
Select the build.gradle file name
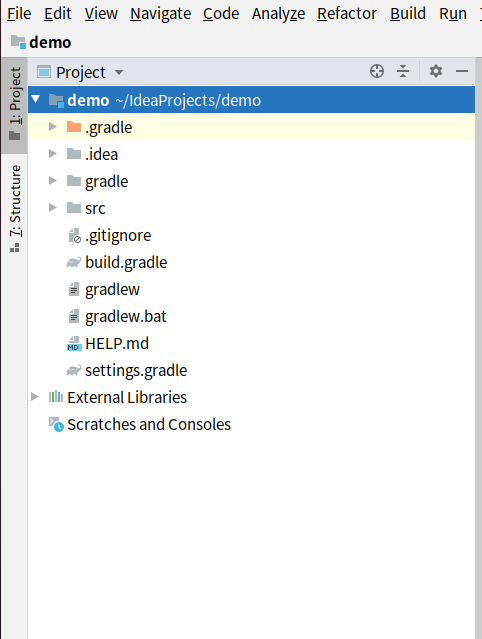(126, 262)
